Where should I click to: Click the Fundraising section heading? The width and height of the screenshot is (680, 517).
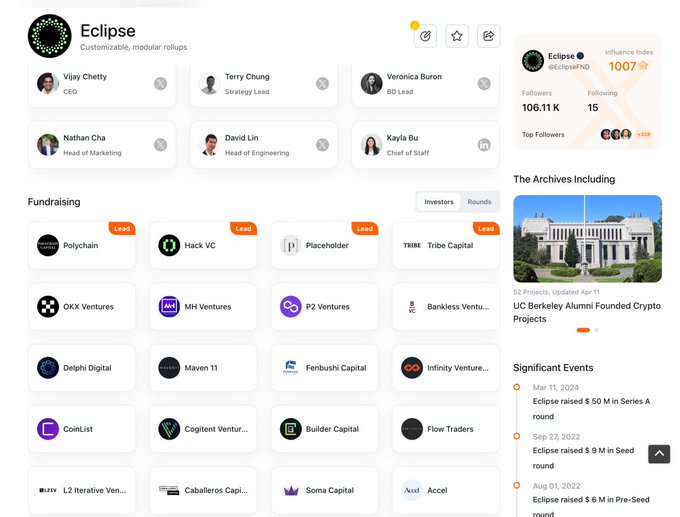tap(54, 202)
